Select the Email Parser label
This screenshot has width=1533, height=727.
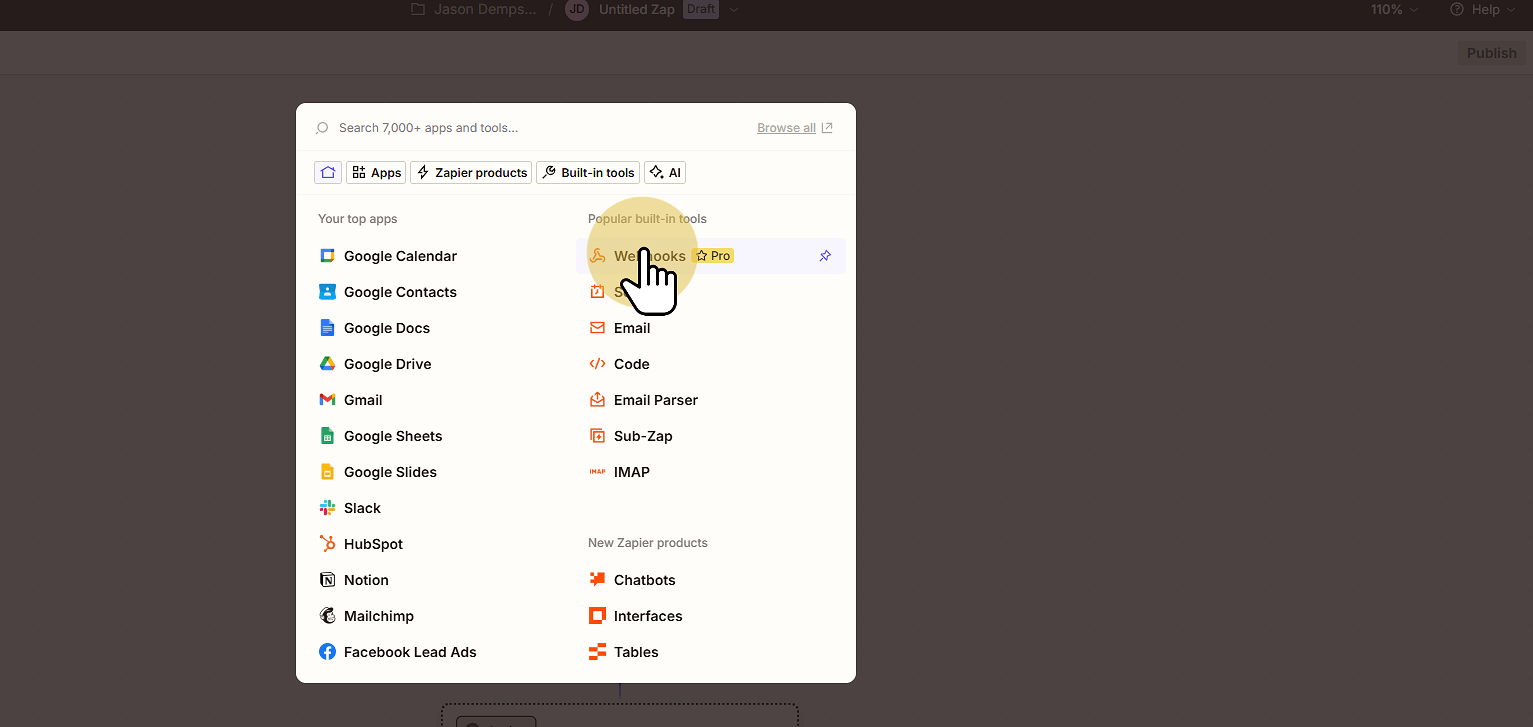click(656, 400)
